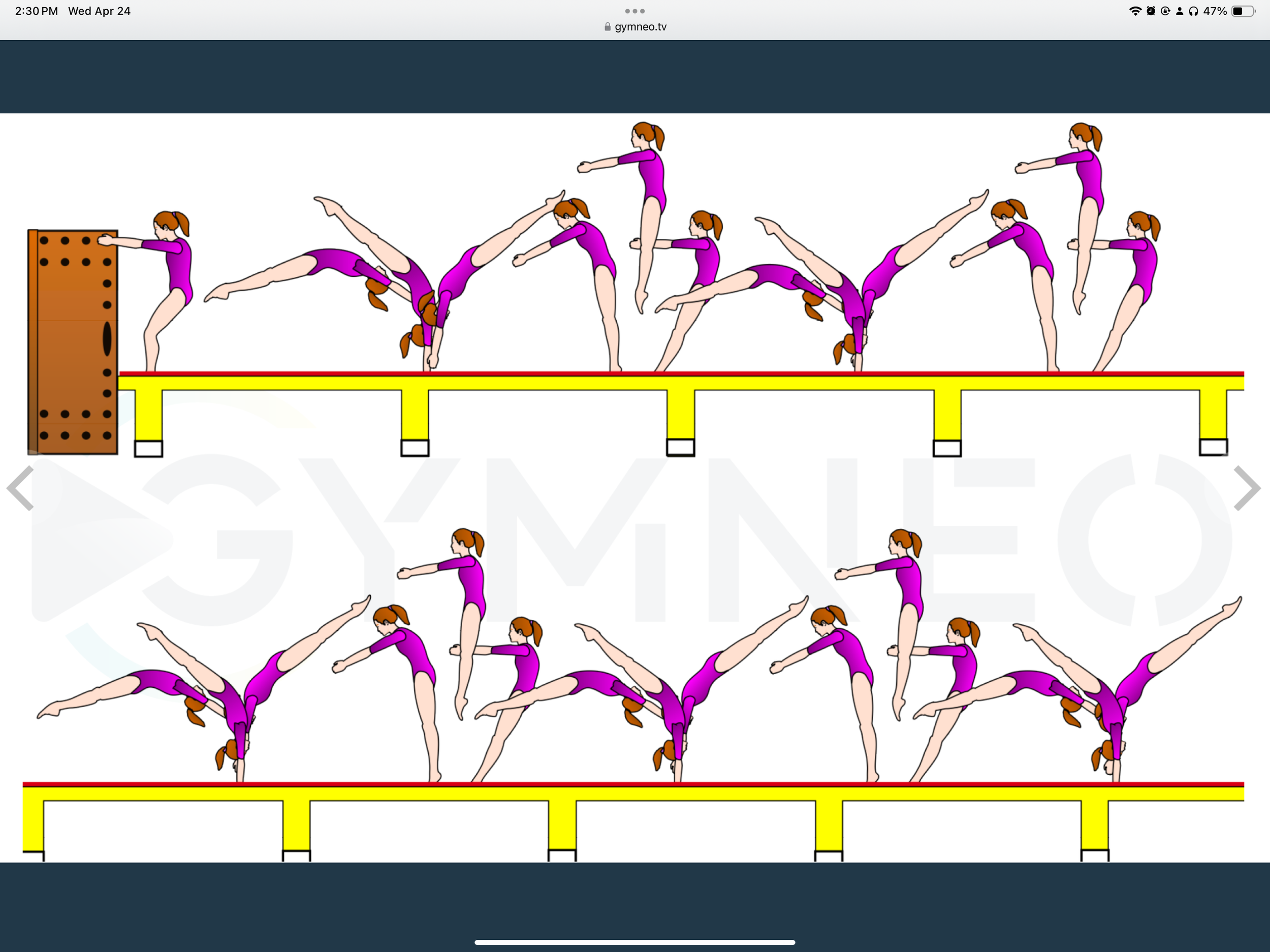The image size is (1270, 952).
Task: Tap the padlock icon beside gymneo.tv
Action: pos(608,27)
